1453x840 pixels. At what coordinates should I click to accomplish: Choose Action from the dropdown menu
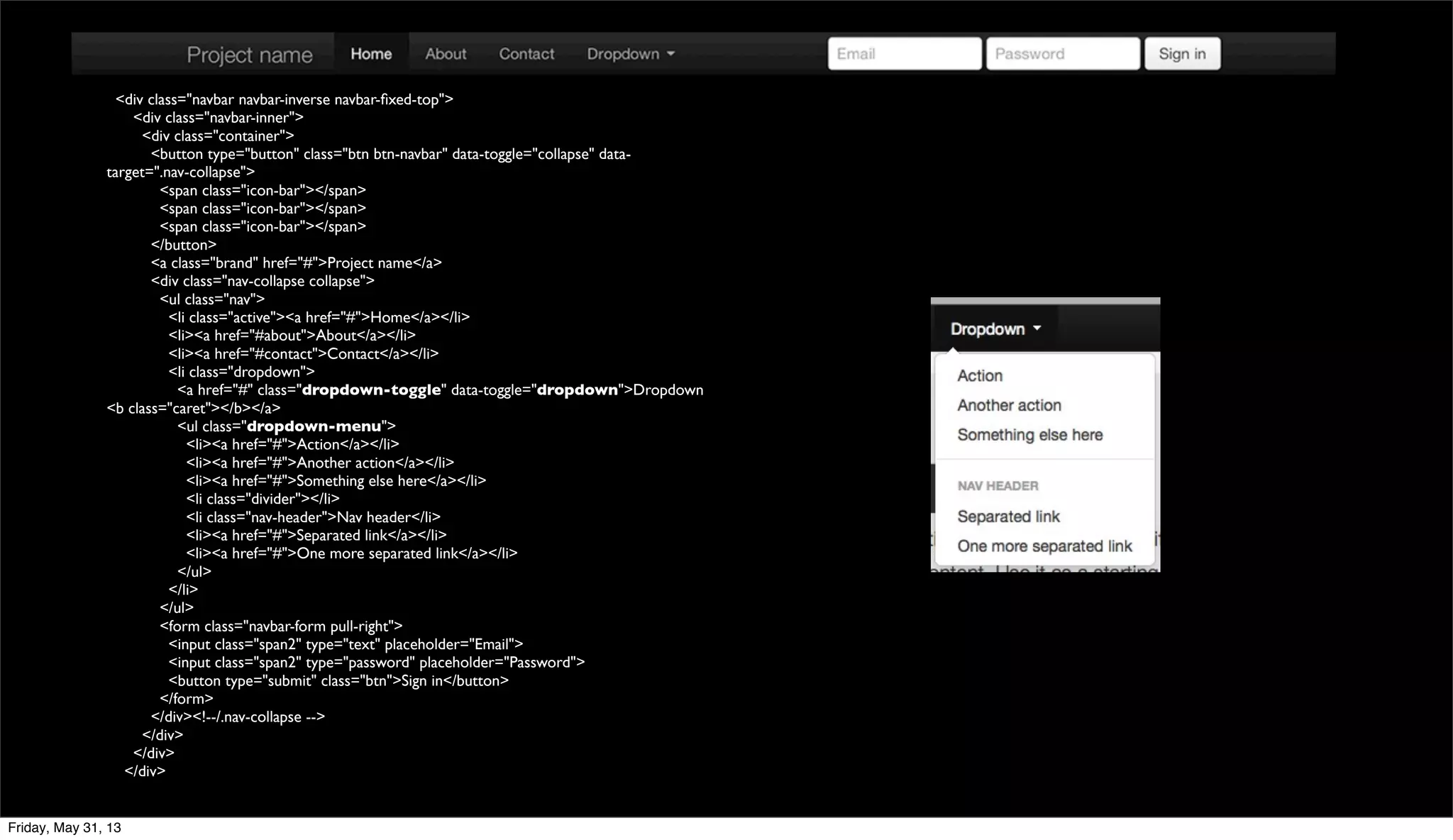tap(980, 375)
